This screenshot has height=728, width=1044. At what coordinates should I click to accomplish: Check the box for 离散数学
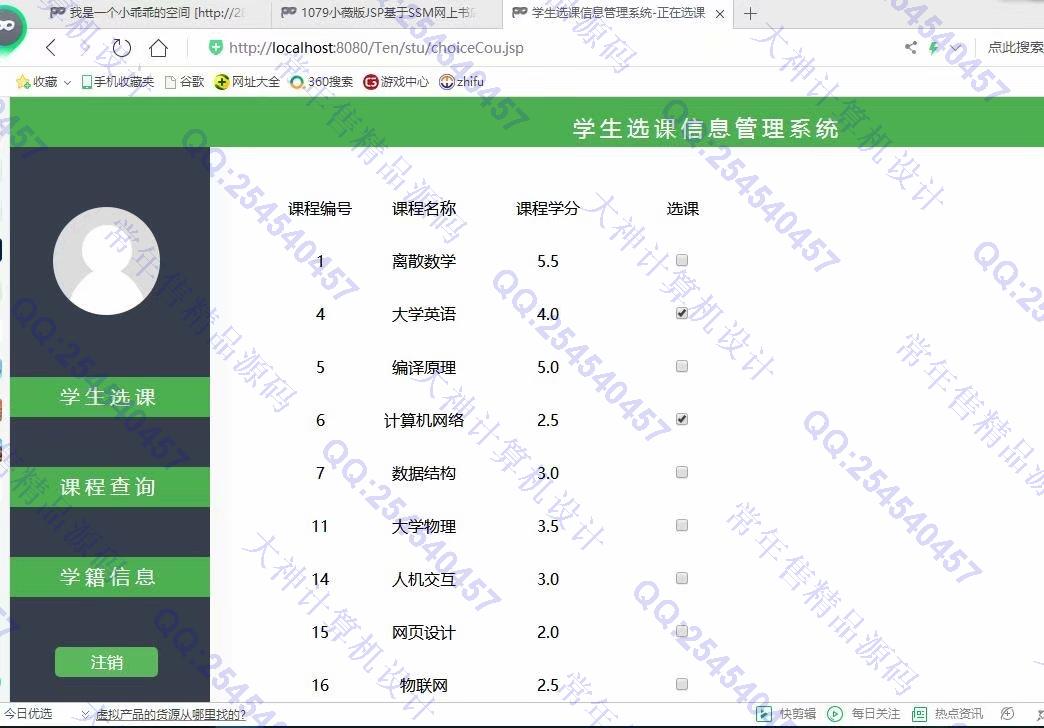[682, 260]
